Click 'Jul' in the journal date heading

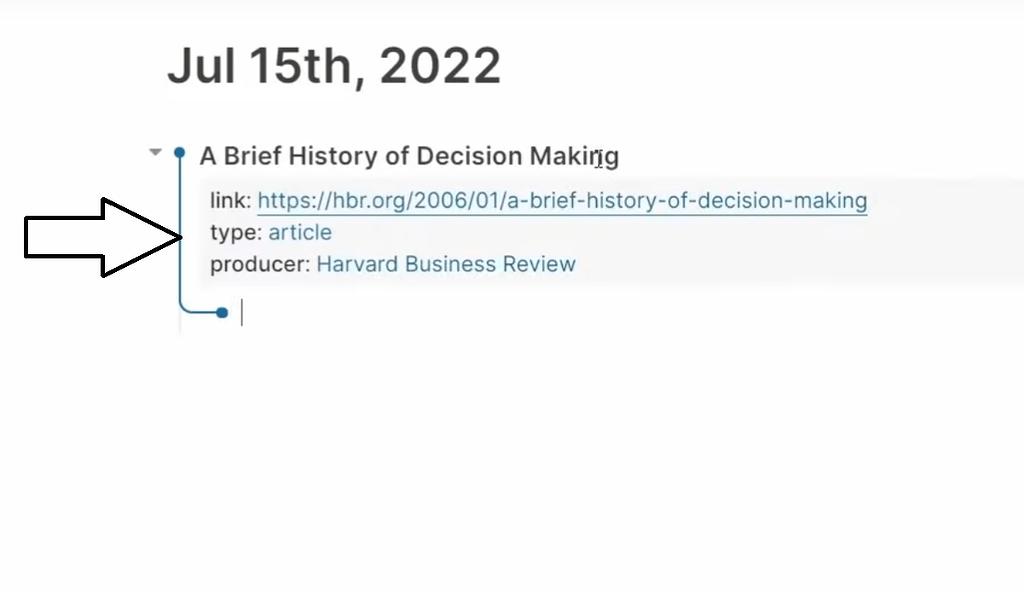tap(201, 67)
